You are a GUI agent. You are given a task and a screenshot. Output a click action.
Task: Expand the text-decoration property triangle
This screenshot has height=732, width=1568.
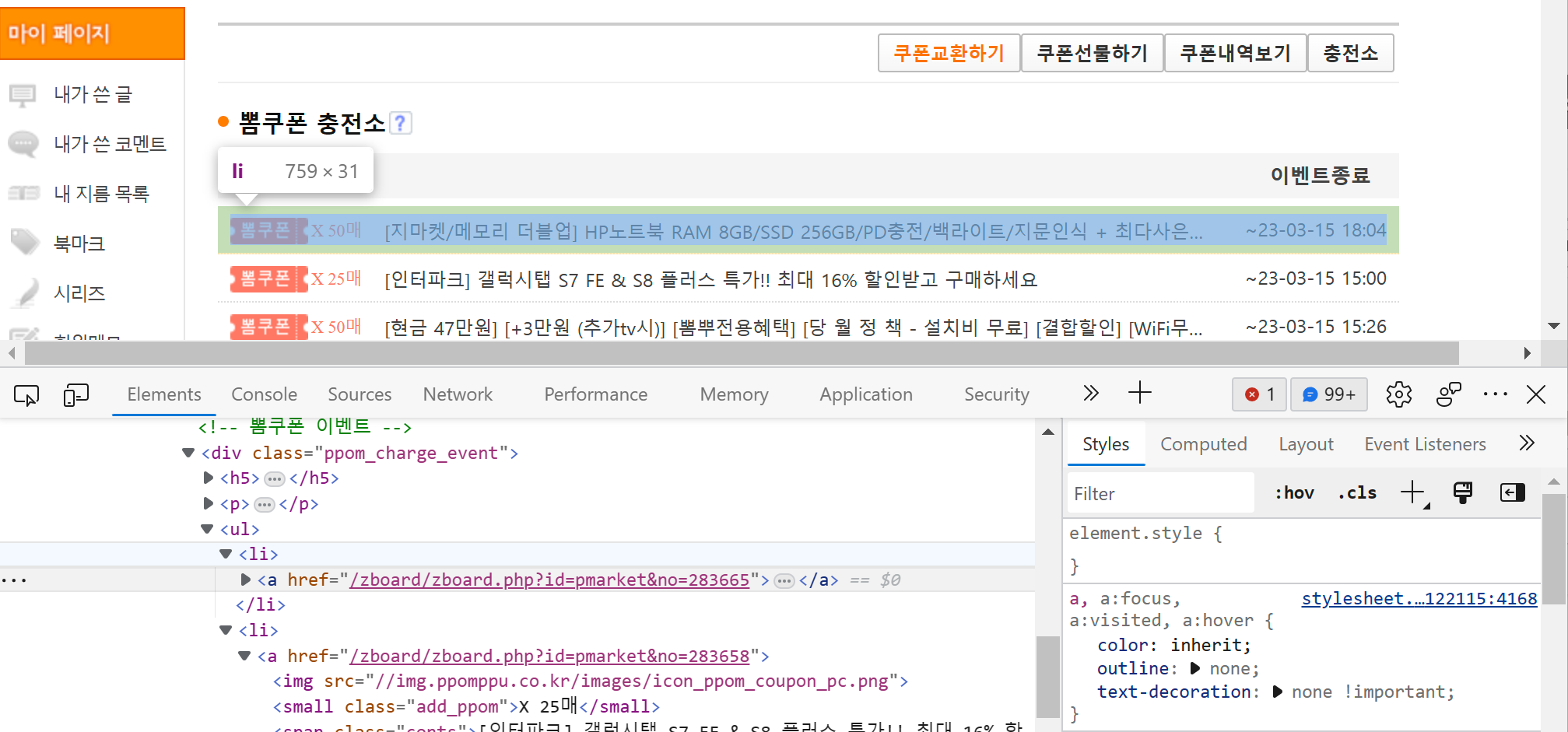coord(1277,692)
